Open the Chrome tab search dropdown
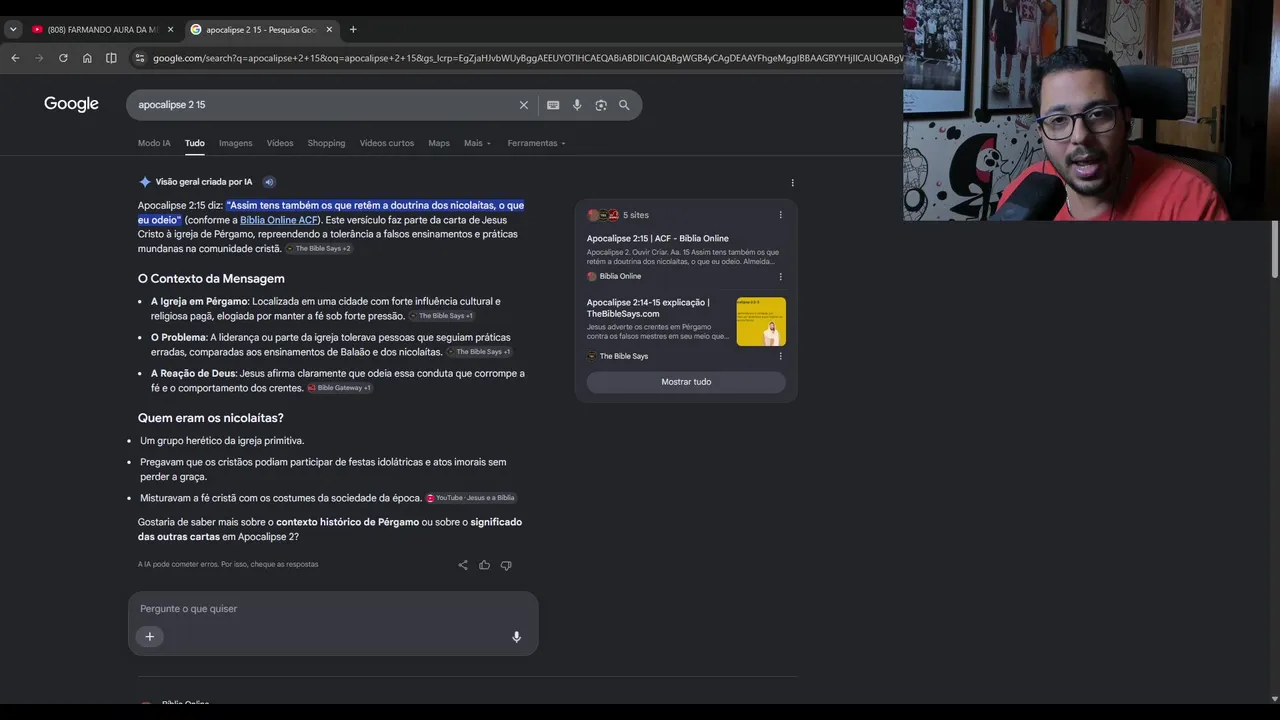 pyautogui.click(x=13, y=30)
